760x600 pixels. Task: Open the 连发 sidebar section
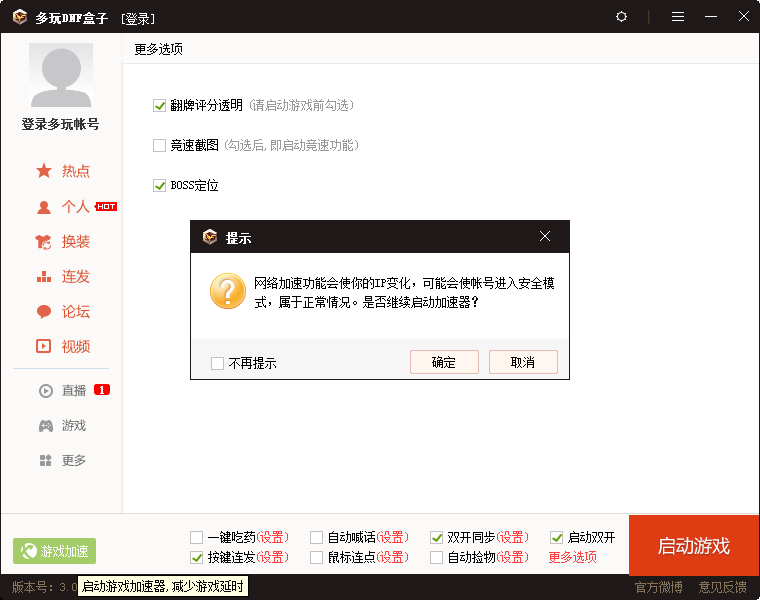[76, 276]
